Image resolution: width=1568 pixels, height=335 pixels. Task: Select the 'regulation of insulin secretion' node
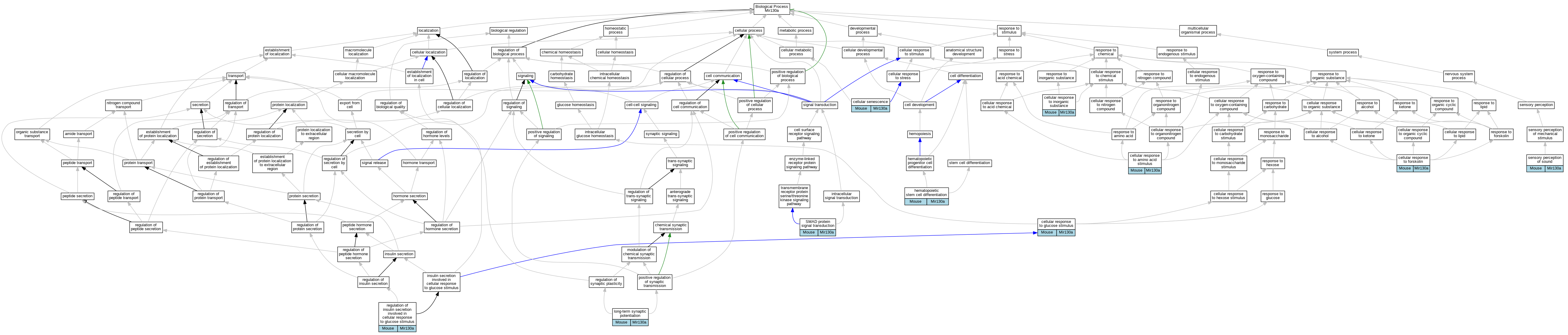coord(373,282)
